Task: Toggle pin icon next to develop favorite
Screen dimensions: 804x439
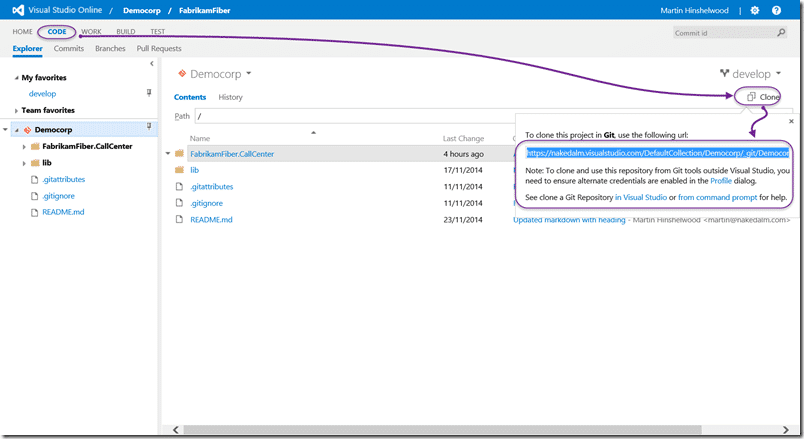Action: point(149,93)
